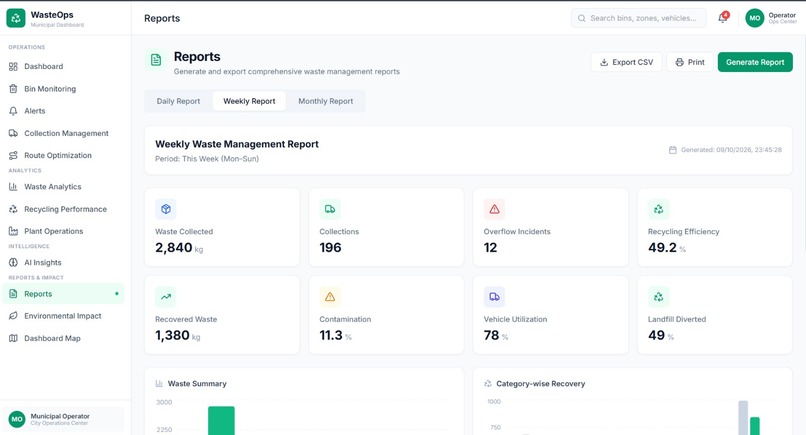Open Collection Management page

coord(62,133)
